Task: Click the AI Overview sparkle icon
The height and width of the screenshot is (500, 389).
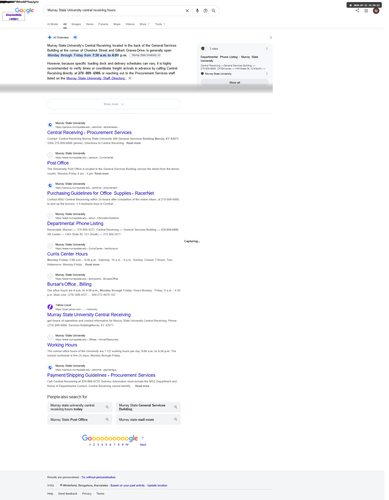Action: click(x=49, y=37)
